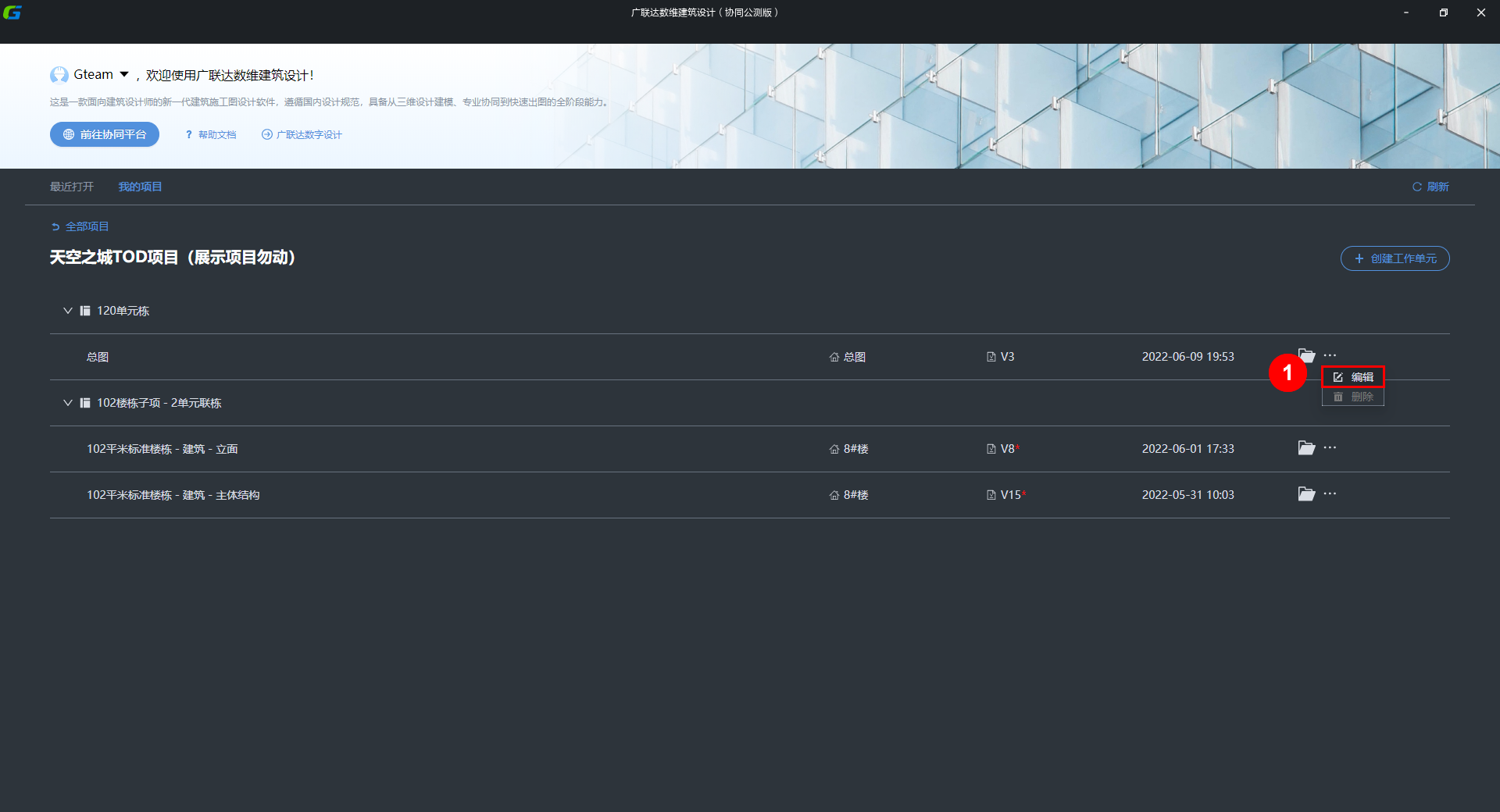Viewport: 1500px width, 812px height.
Task: Click the 102楼栋子项 building icon
Action: [x=85, y=403]
